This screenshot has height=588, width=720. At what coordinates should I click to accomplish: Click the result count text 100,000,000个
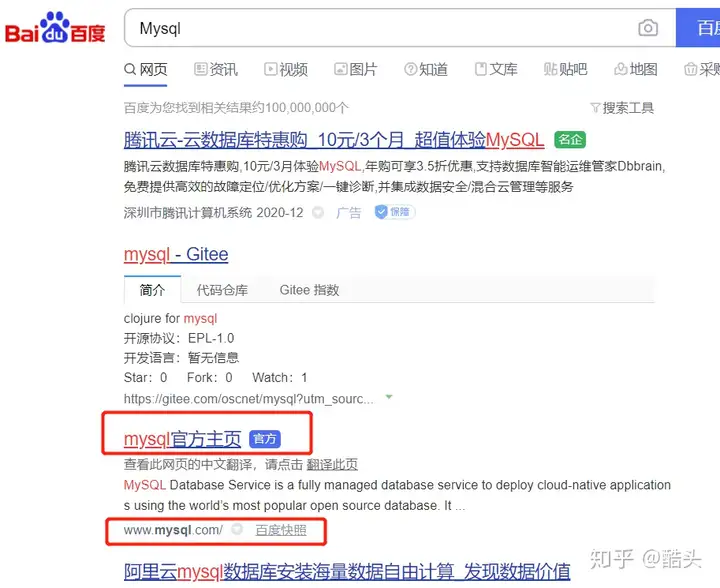click(306, 108)
